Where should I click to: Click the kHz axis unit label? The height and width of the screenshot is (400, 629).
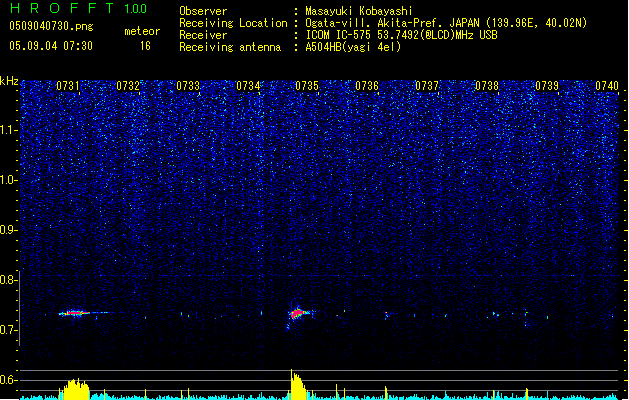click(x=9, y=81)
